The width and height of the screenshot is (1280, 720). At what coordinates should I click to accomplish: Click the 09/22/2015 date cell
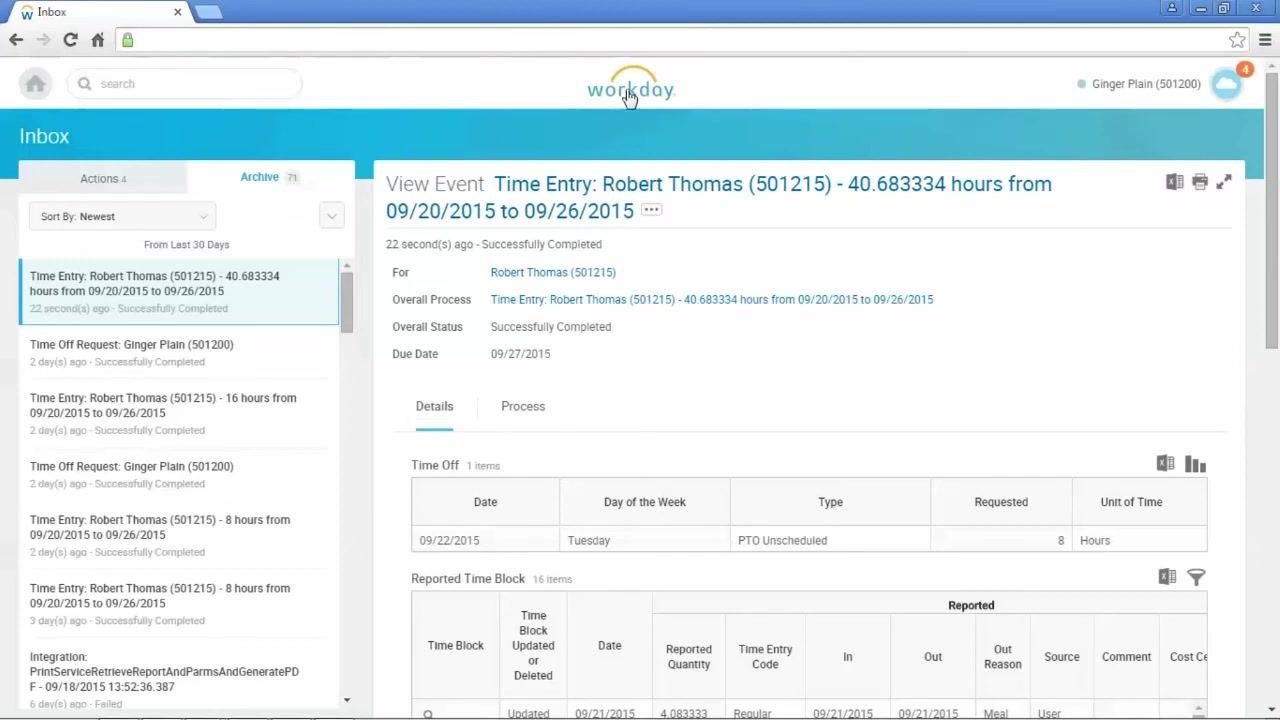pos(485,540)
